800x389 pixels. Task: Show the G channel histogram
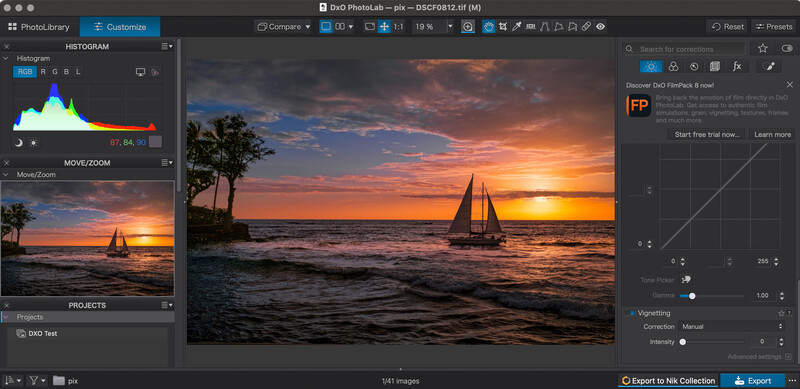[x=55, y=72]
